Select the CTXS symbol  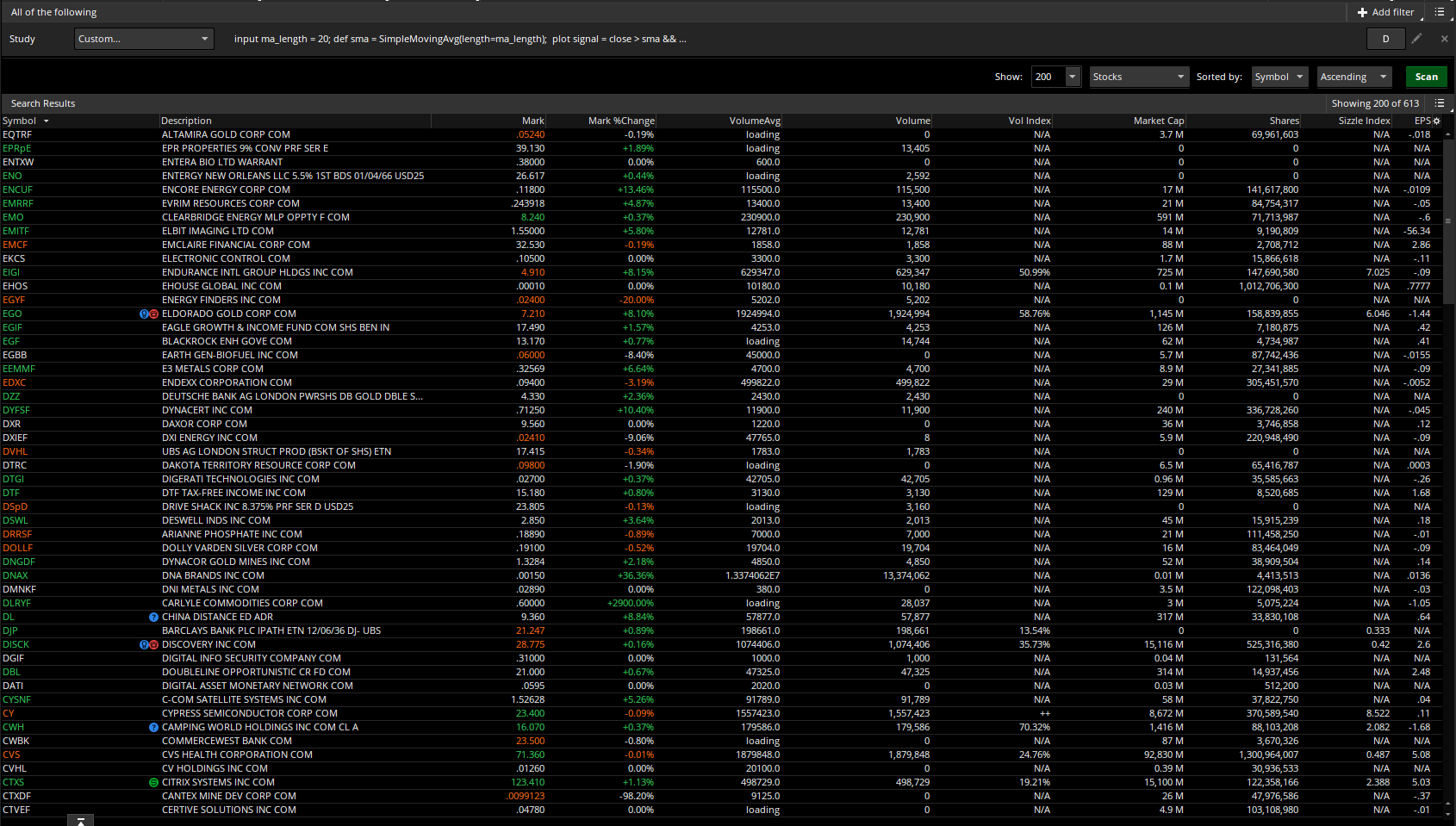click(x=14, y=783)
